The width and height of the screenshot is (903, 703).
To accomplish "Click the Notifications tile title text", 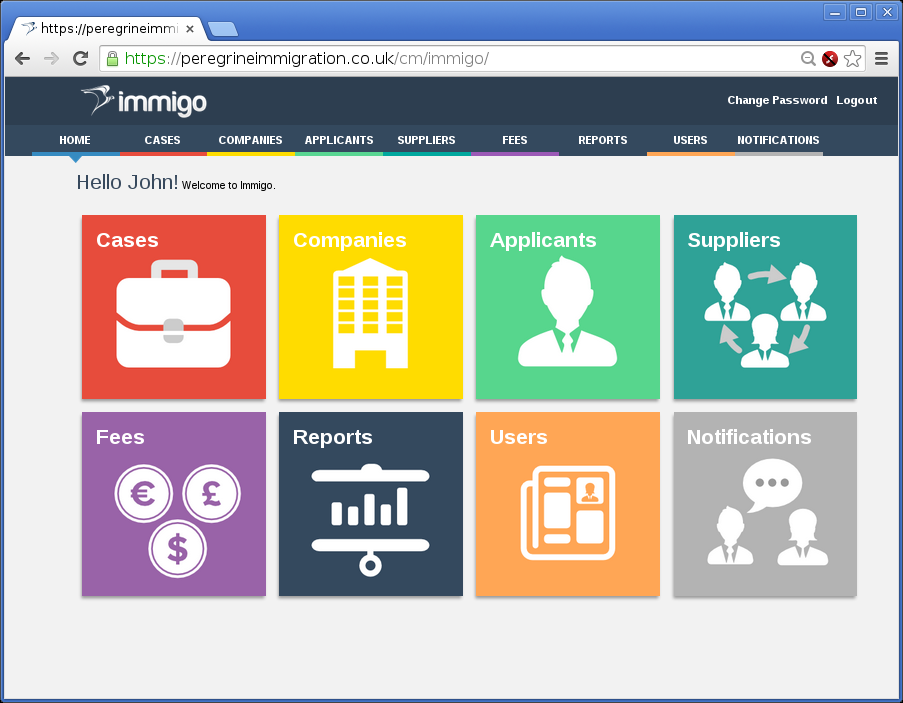I will [749, 437].
